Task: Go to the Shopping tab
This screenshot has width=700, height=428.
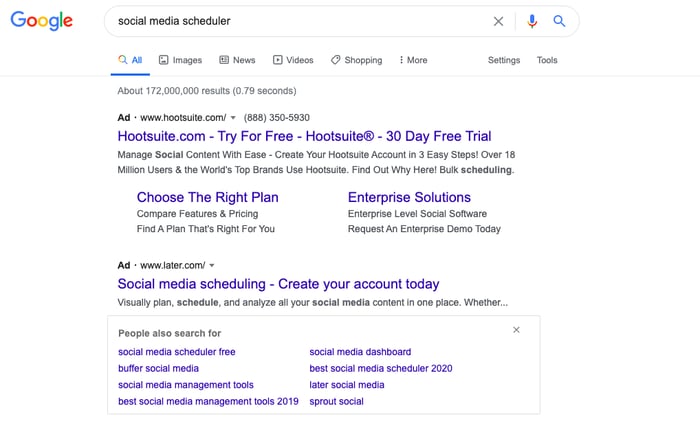Action: (356, 60)
